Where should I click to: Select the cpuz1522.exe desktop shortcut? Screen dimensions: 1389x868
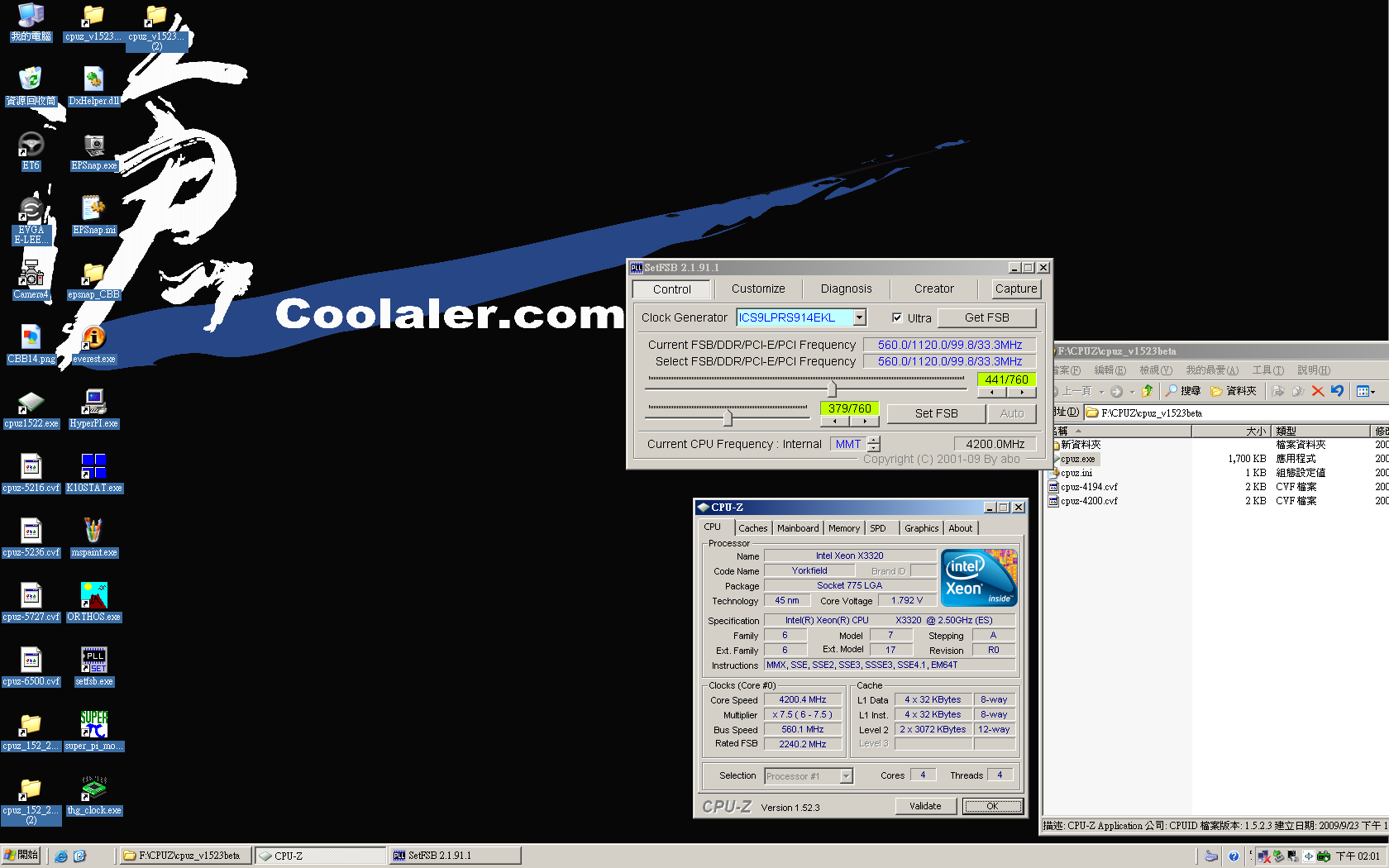tap(31, 410)
